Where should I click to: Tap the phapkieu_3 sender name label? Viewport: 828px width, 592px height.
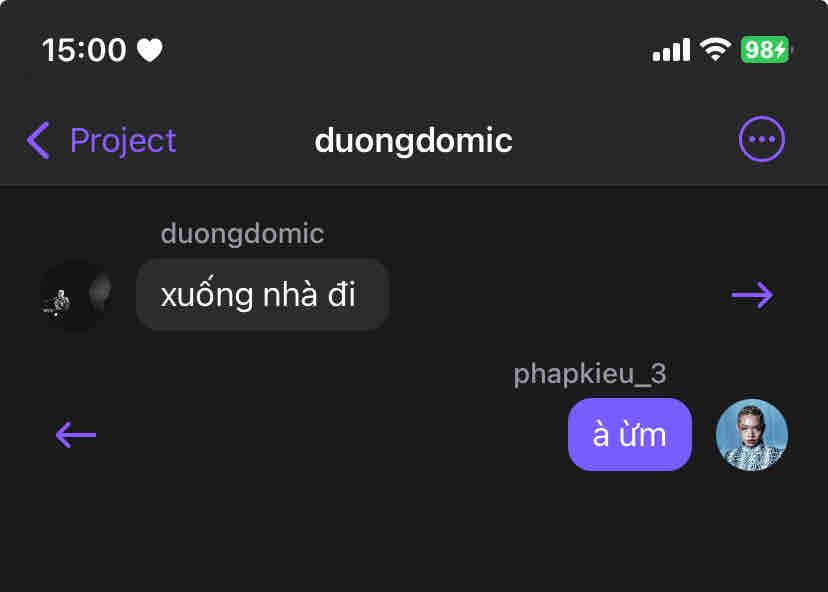coord(590,374)
